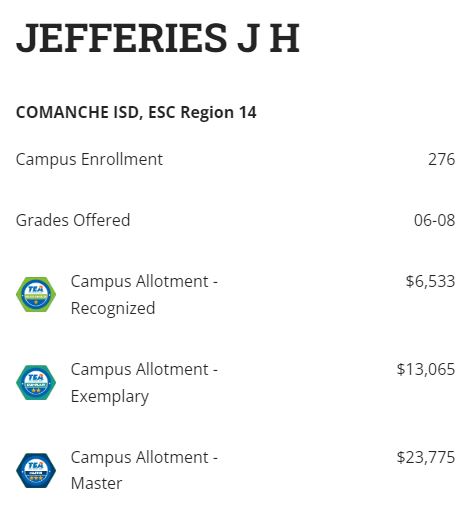Click the TEA Master badge icon

[x=36, y=470]
